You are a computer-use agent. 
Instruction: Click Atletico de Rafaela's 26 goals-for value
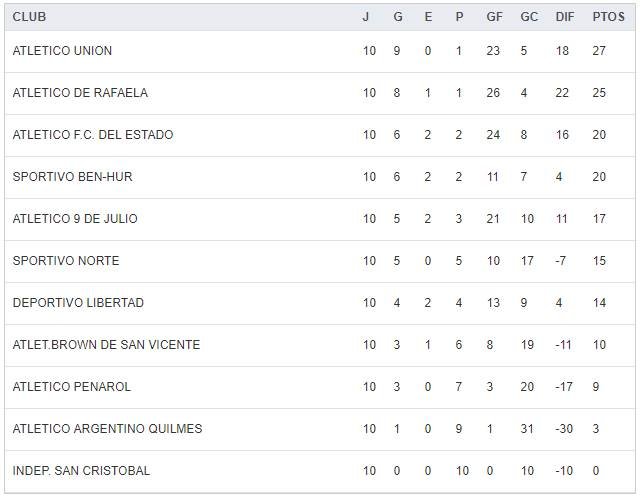tap(493, 93)
